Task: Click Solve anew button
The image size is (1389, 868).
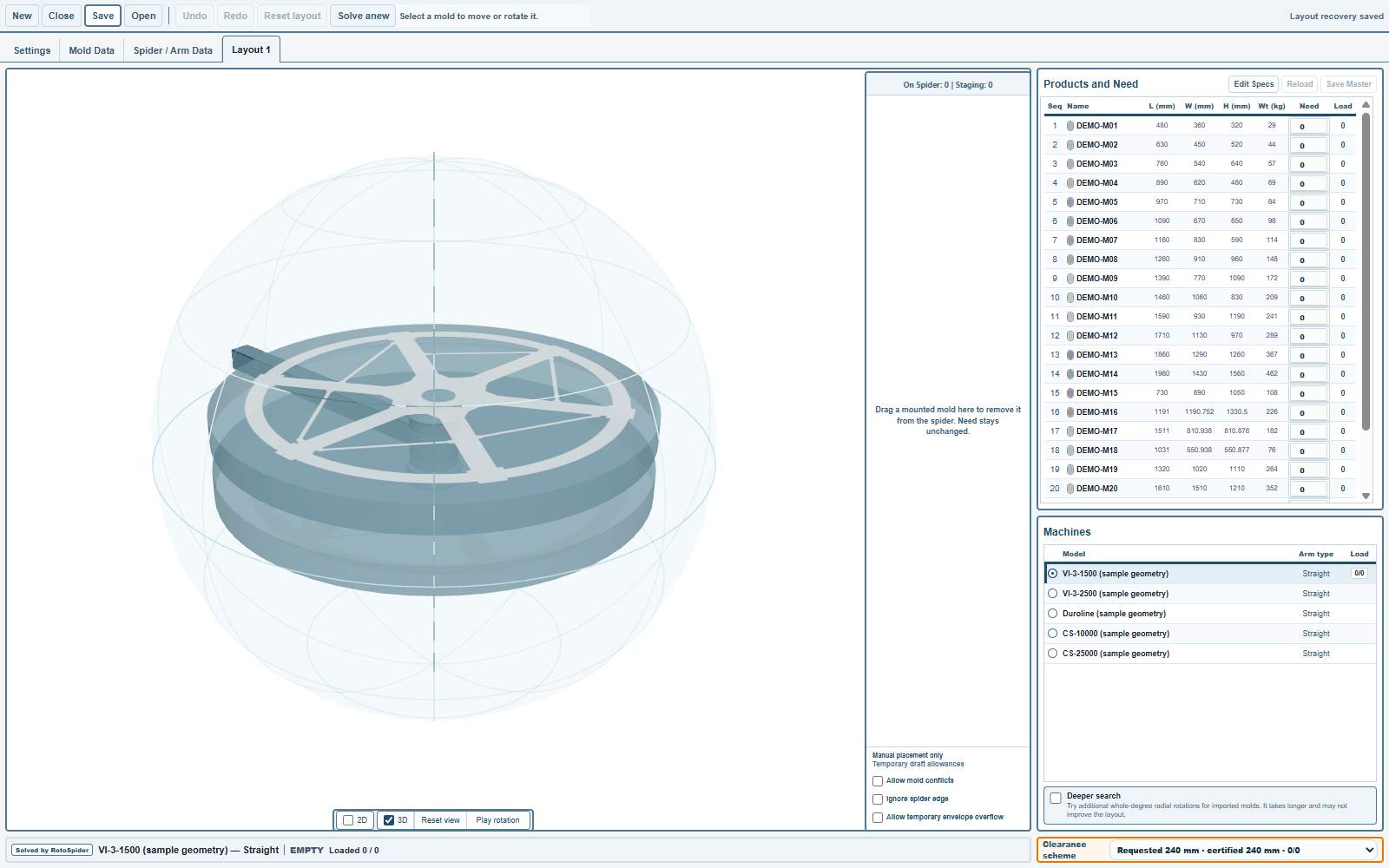Action: coord(364,16)
